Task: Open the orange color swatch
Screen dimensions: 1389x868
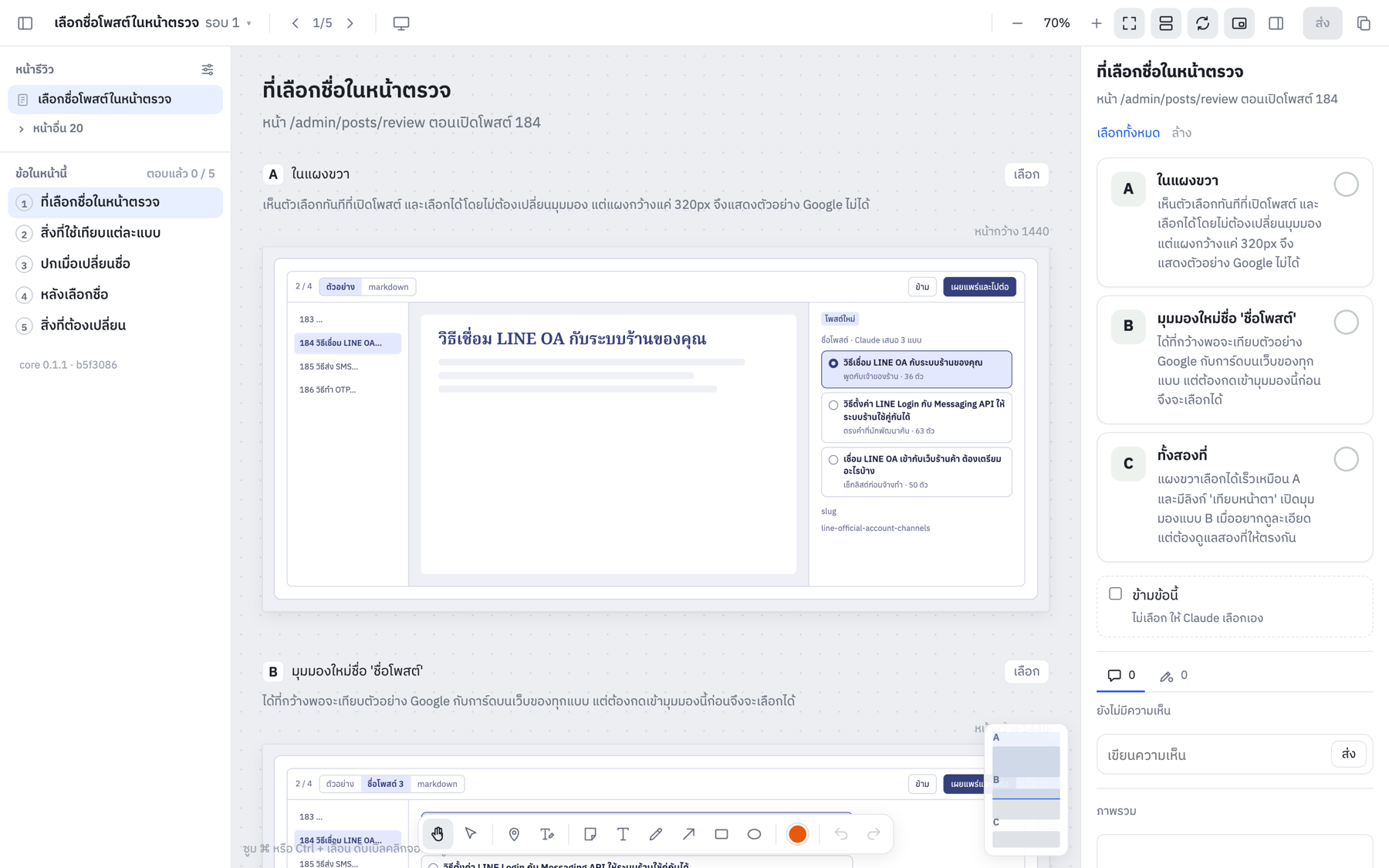Action: pyautogui.click(x=797, y=834)
